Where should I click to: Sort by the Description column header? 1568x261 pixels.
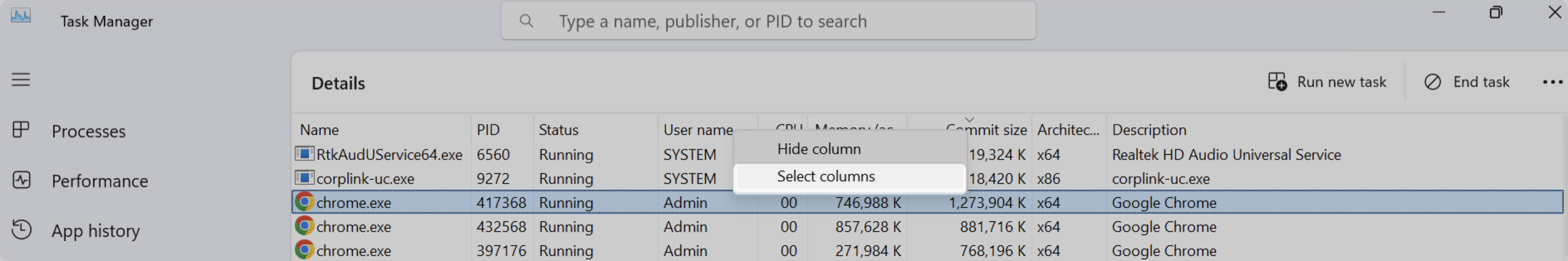coord(1149,129)
